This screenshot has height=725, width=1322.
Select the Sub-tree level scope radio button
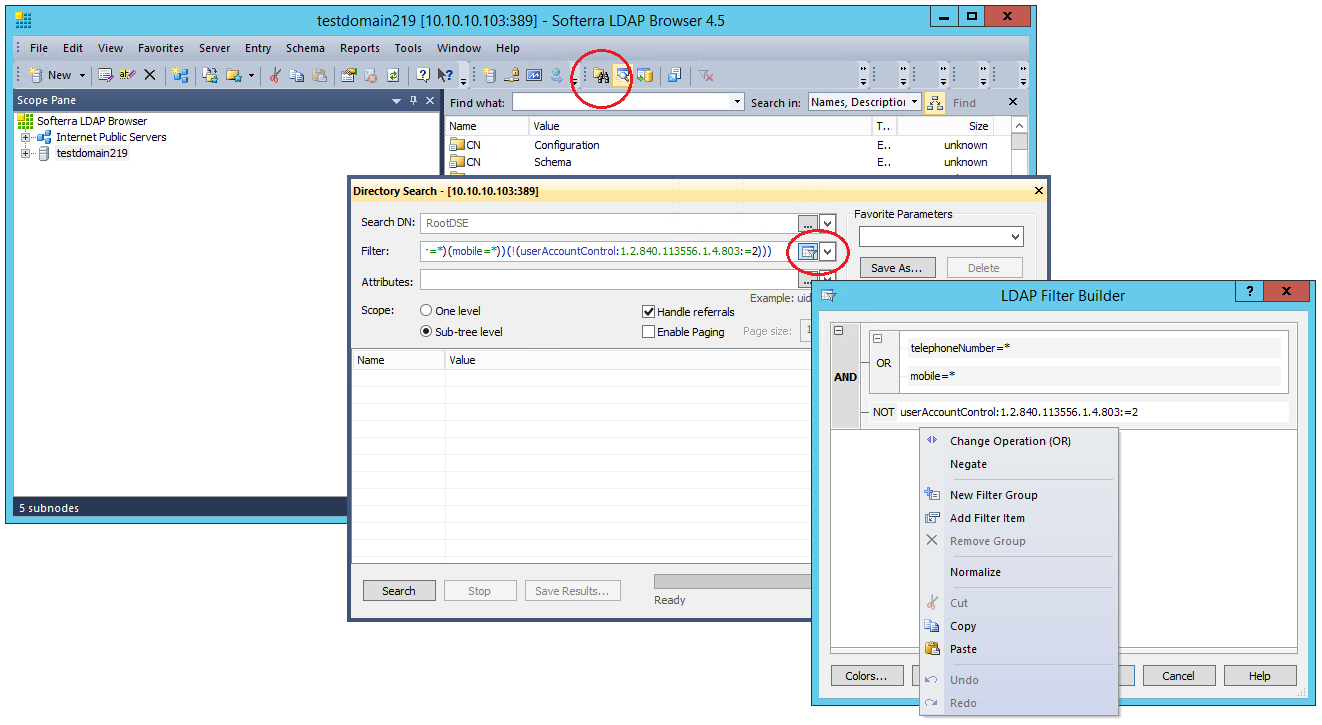point(426,331)
